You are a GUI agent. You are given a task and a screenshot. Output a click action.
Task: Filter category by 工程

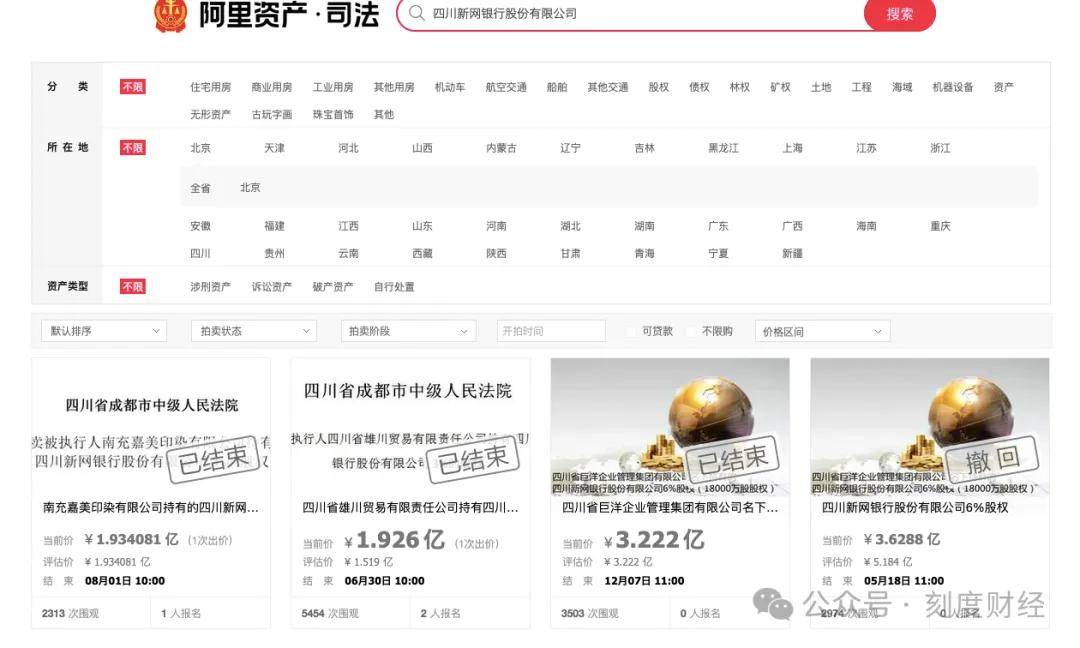tap(862, 87)
